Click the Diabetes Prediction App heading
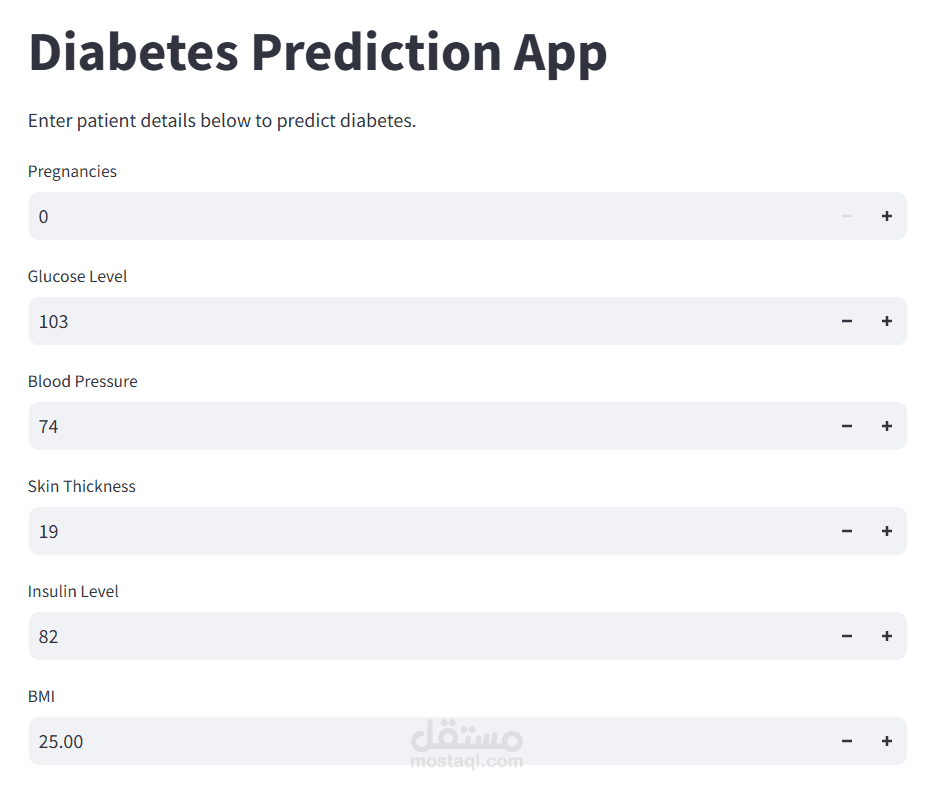Image resolution: width=935 pixels, height=787 pixels. 317,52
